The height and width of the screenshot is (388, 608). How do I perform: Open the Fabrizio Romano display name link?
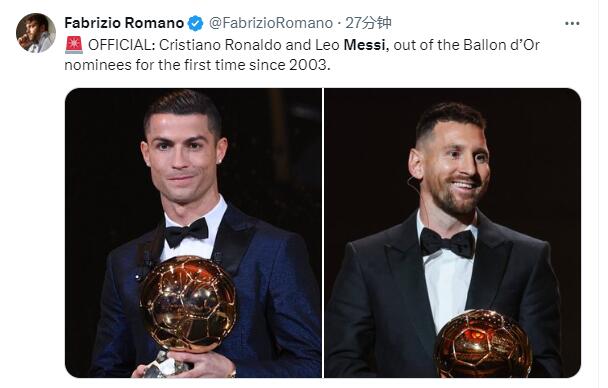tap(124, 23)
